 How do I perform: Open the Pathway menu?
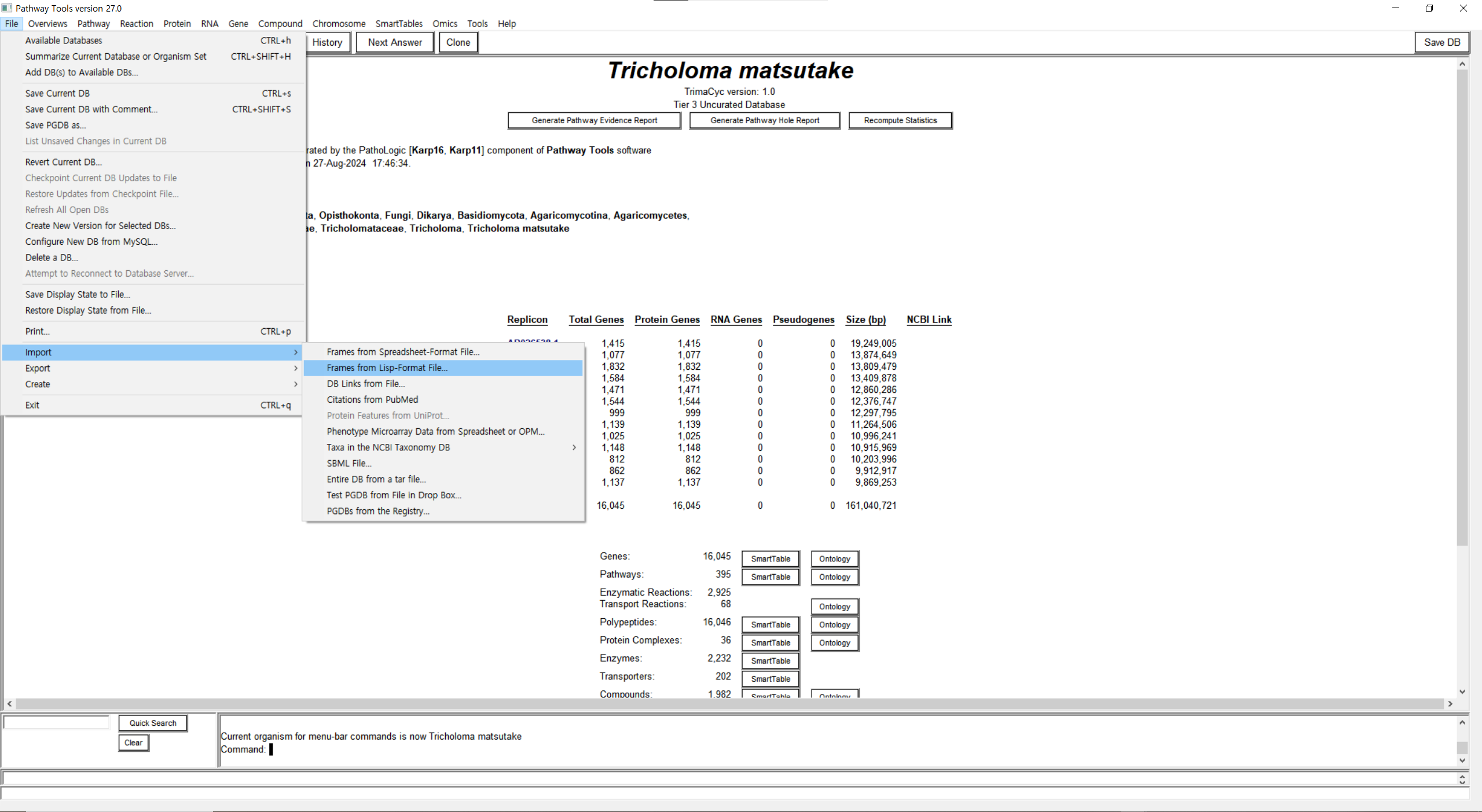click(93, 24)
